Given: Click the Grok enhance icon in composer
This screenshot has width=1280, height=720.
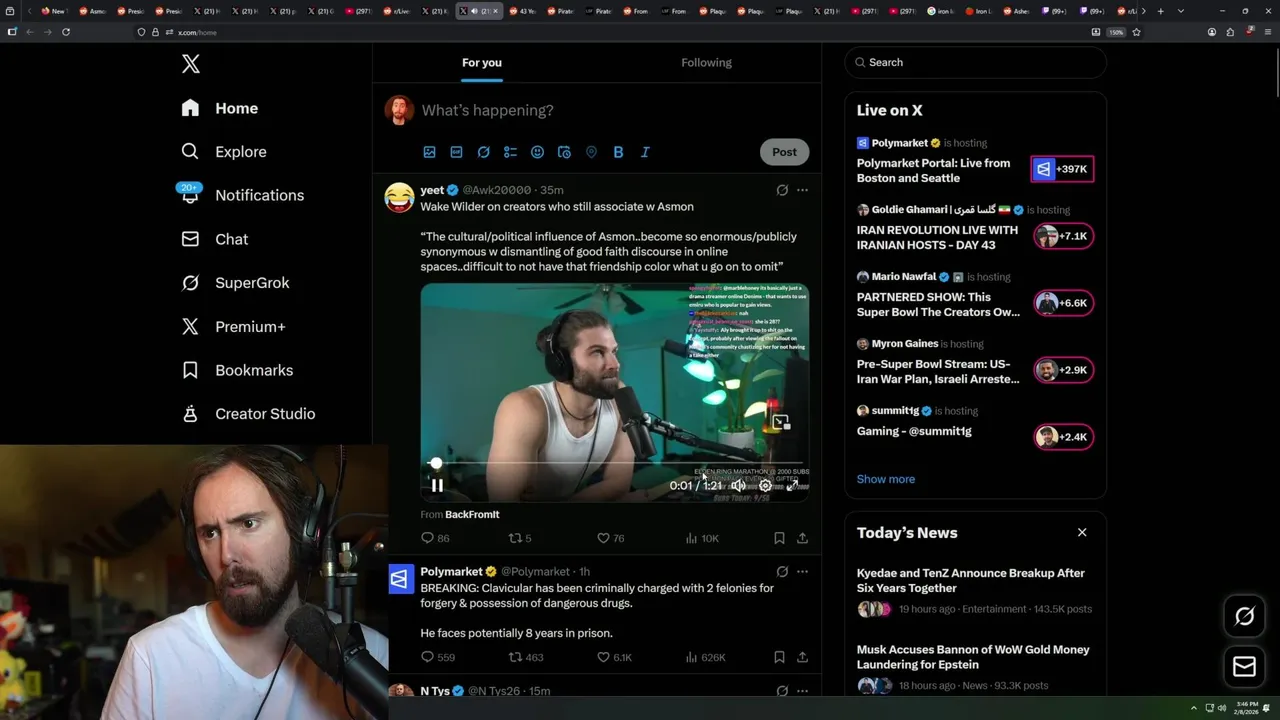Looking at the screenshot, I should [483, 152].
